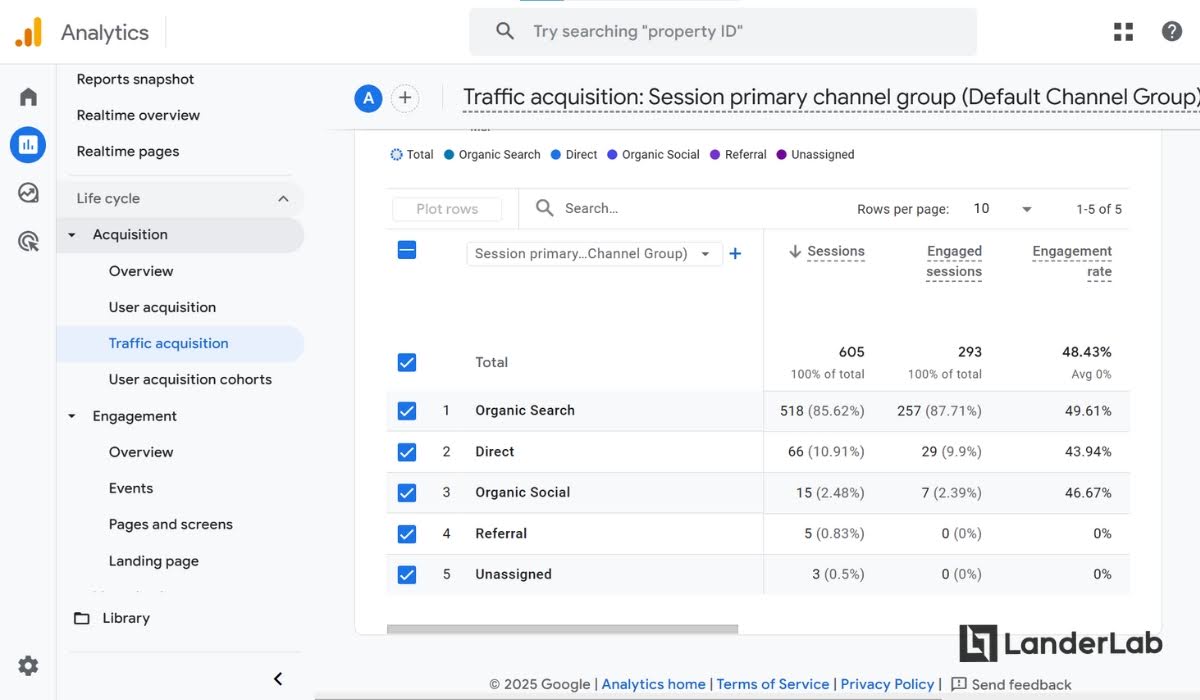This screenshot has height=700, width=1200.
Task: Uncheck the Unassigned row checkbox
Action: click(407, 575)
